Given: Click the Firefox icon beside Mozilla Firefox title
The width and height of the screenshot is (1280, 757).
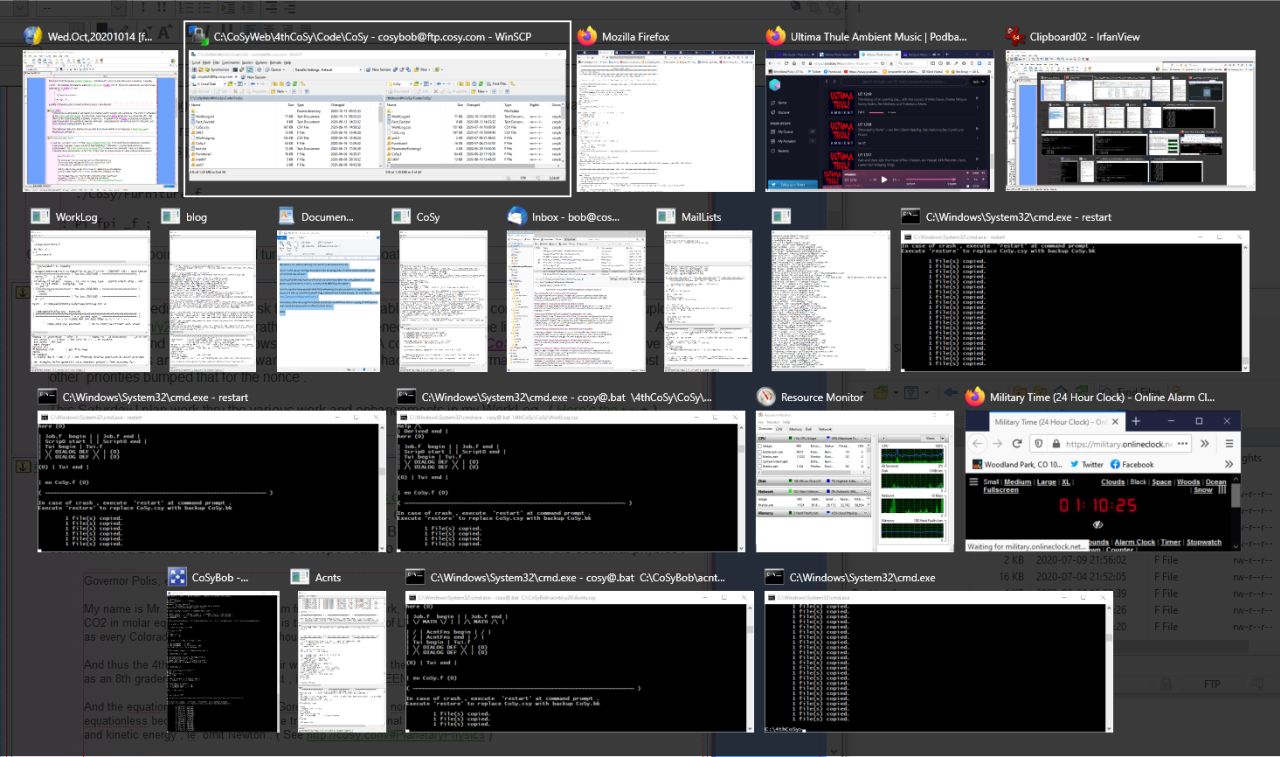Looking at the screenshot, I should (585, 36).
